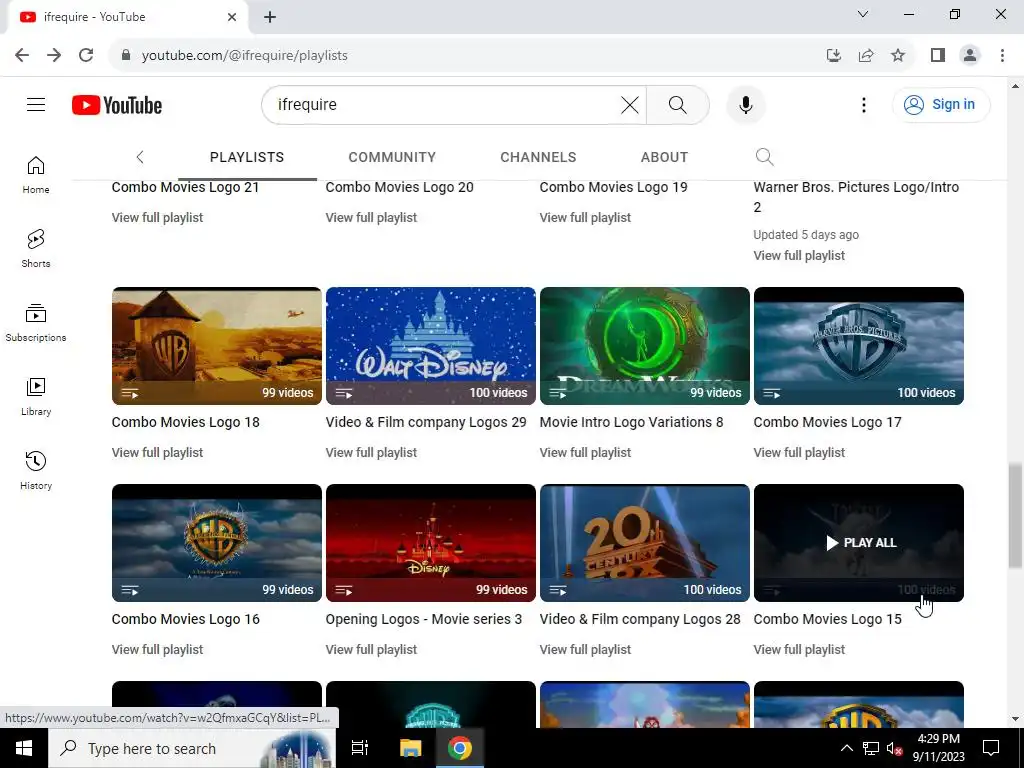Open Library in the sidebar
This screenshot has width=1024, height=768.
pos(36,396)
